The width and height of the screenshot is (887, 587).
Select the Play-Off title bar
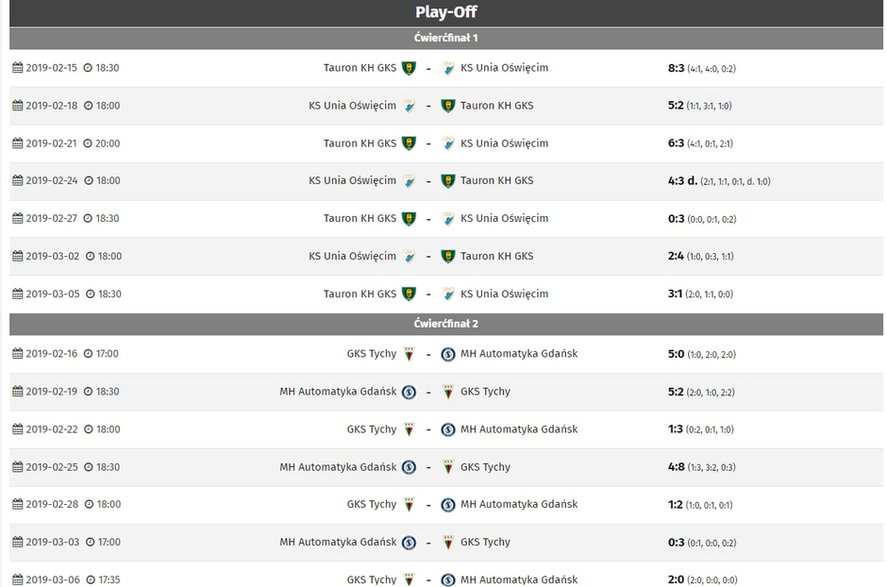446,12
